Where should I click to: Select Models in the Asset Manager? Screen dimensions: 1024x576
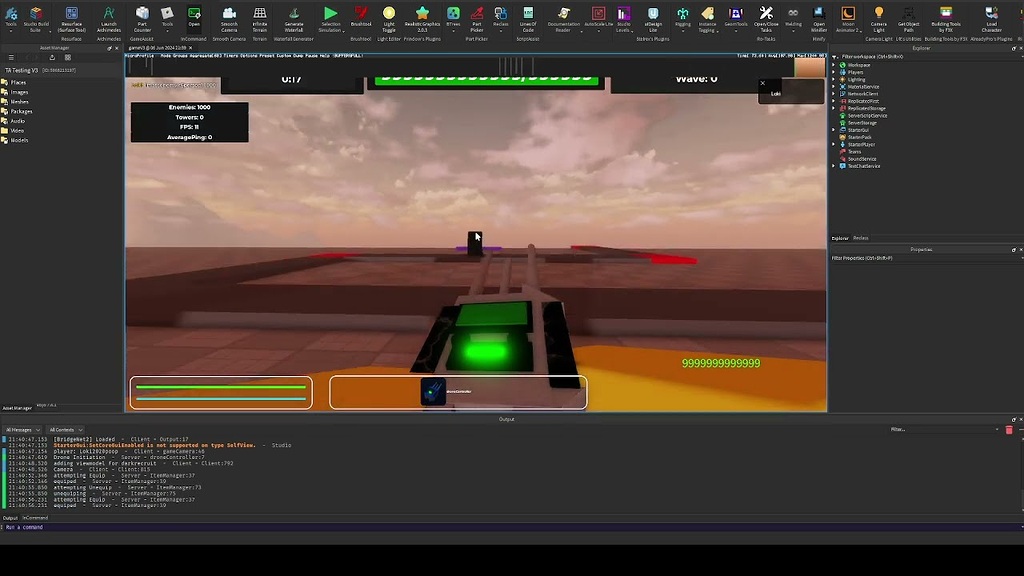(20, 140)
